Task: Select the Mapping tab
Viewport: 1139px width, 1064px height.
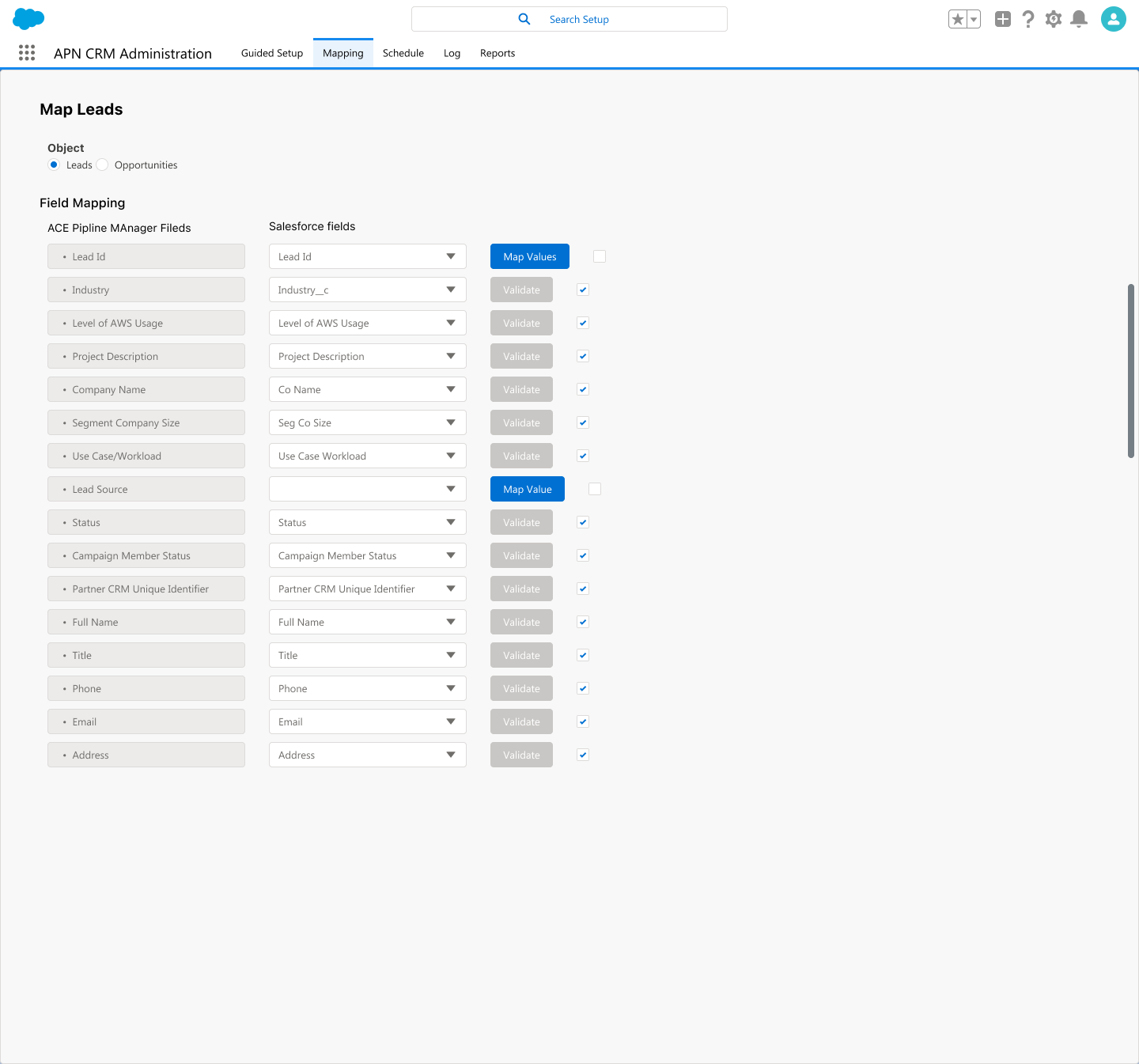Action: pos(343,53)
